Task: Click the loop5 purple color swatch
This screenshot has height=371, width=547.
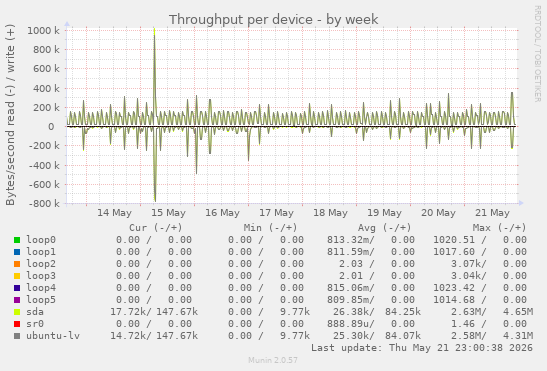Action: coord(17,300)
